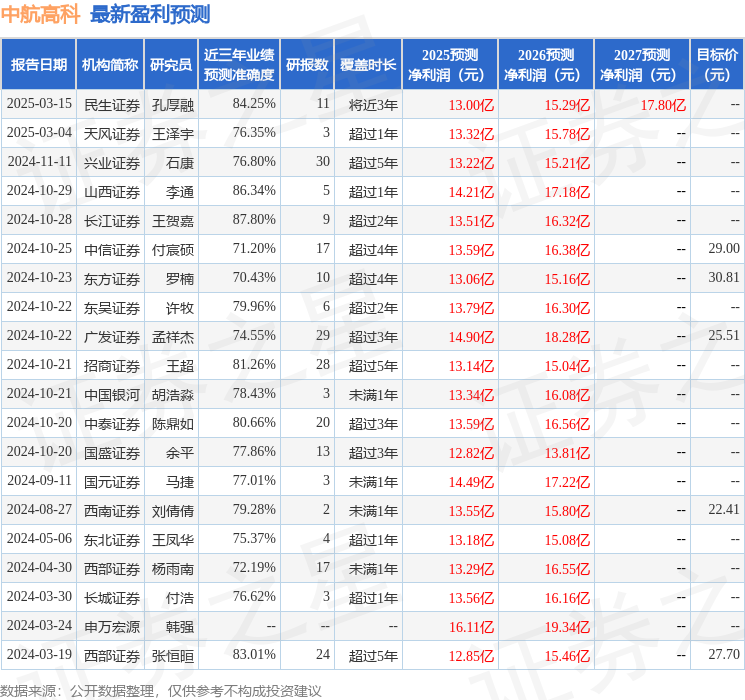Click accuracy value 76.35%
Screen dimensions: 745x700
pos(254,133)
